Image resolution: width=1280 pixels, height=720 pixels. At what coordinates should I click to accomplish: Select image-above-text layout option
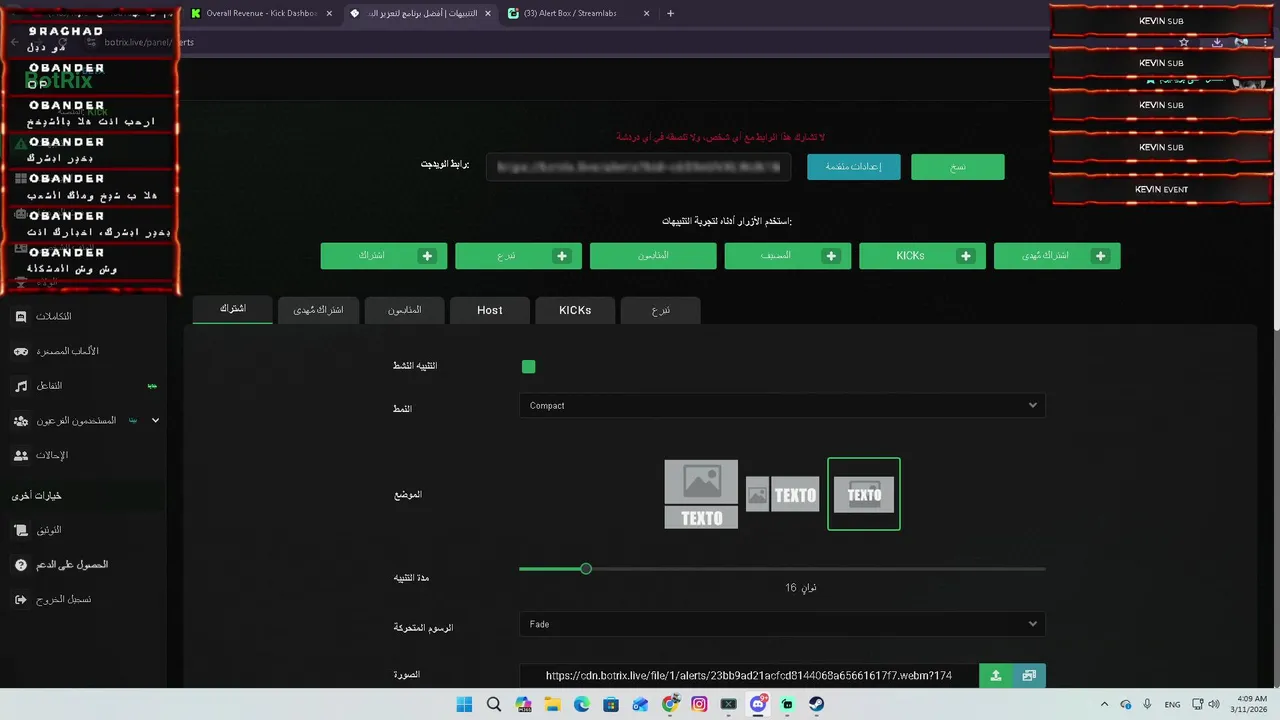click(701, 494)
